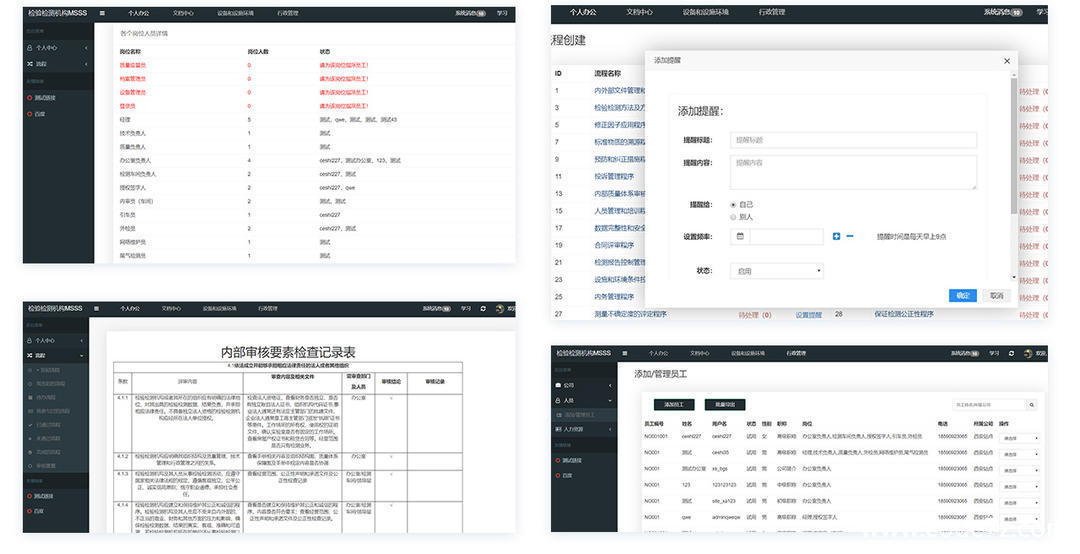The image size is (1080, 554).
Task: Click employee name search input field
Action: (988, 405)
